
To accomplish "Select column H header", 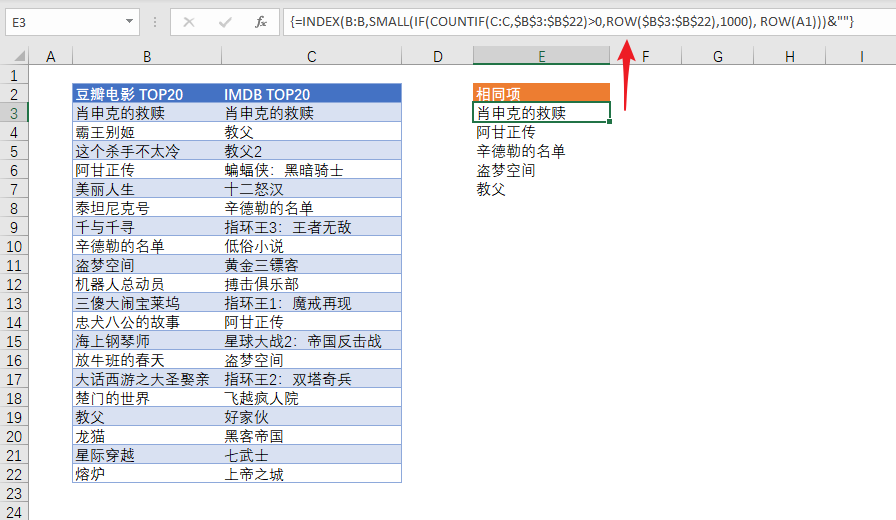I will coord(789,57).
